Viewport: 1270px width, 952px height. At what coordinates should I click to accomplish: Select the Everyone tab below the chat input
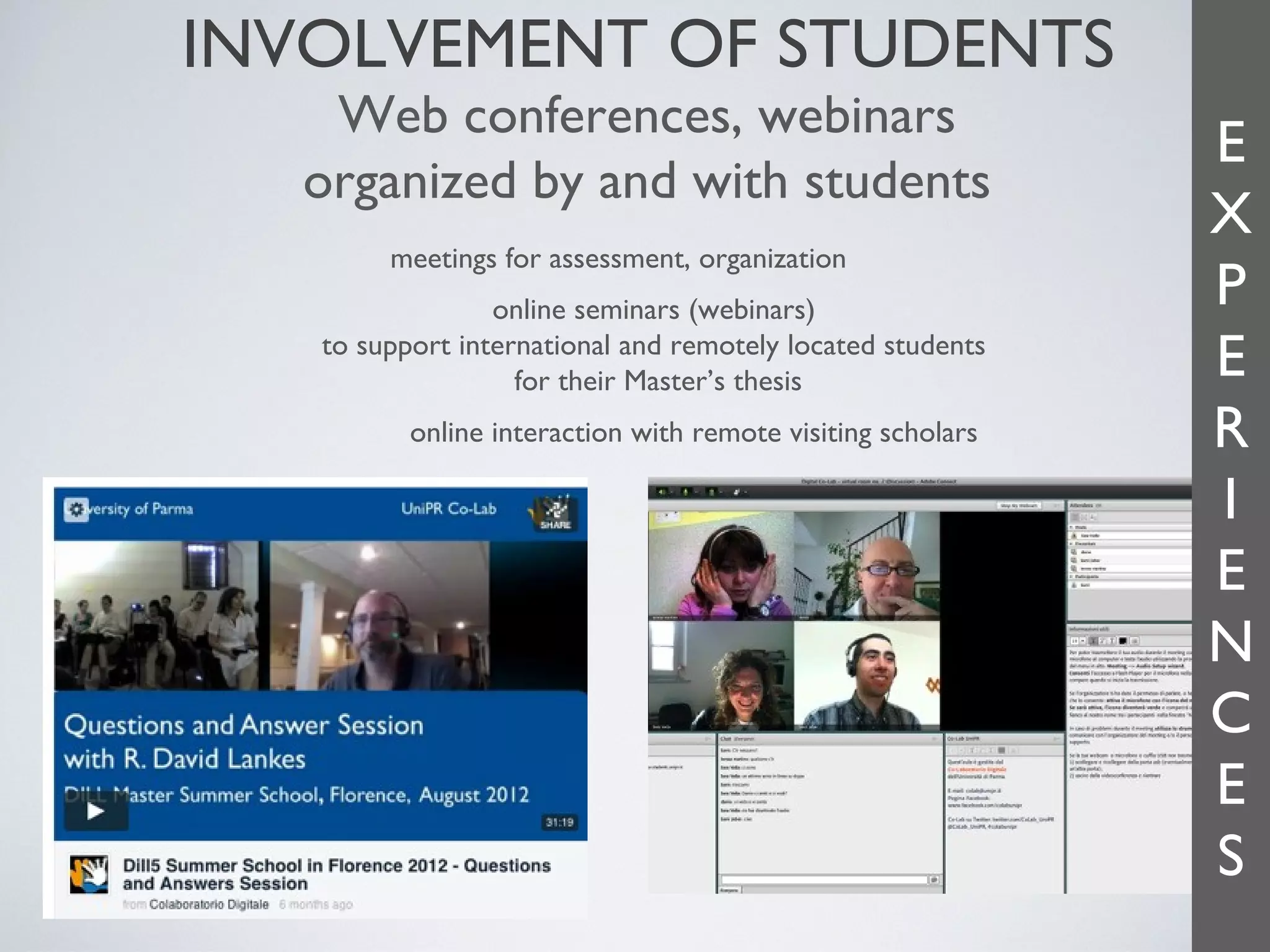point(729,890)
